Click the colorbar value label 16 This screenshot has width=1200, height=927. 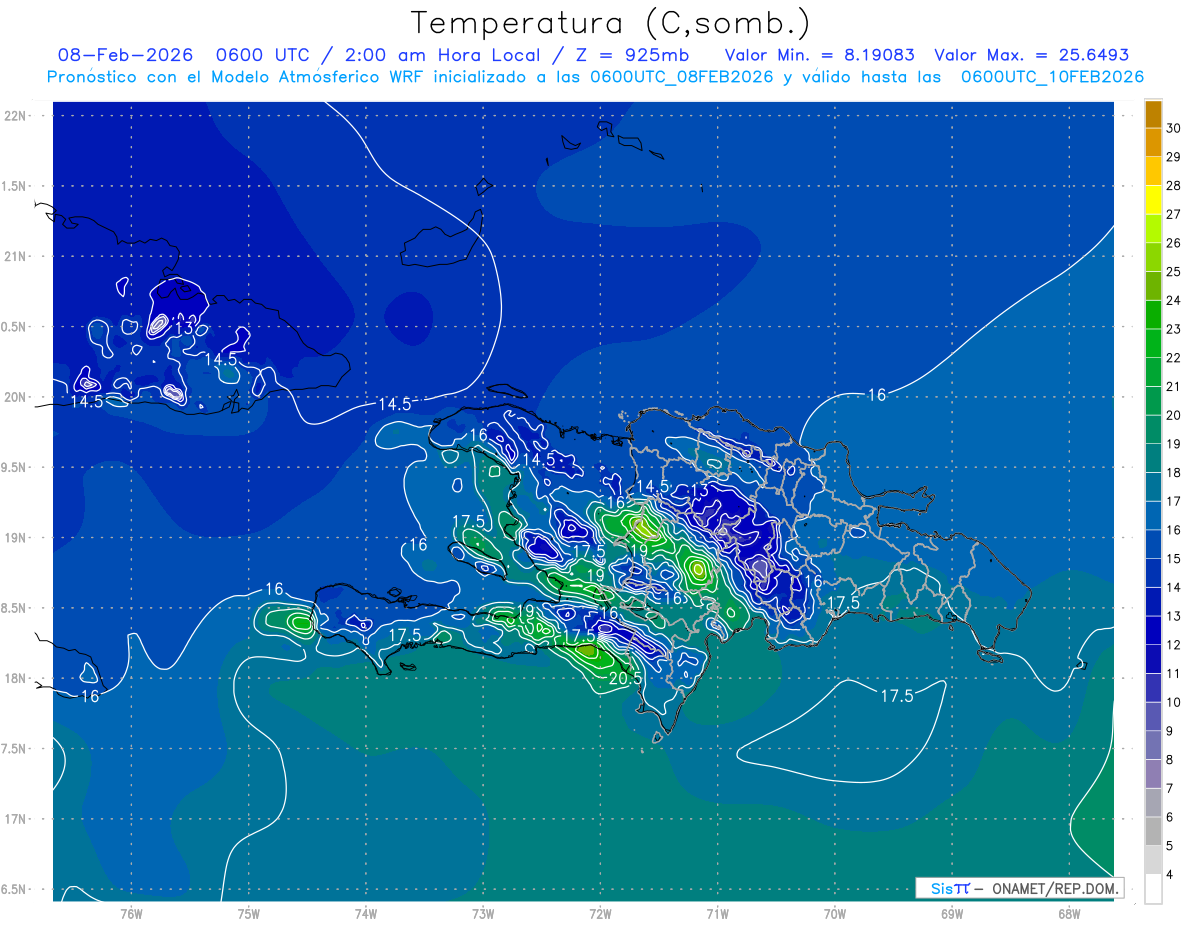1174,530
